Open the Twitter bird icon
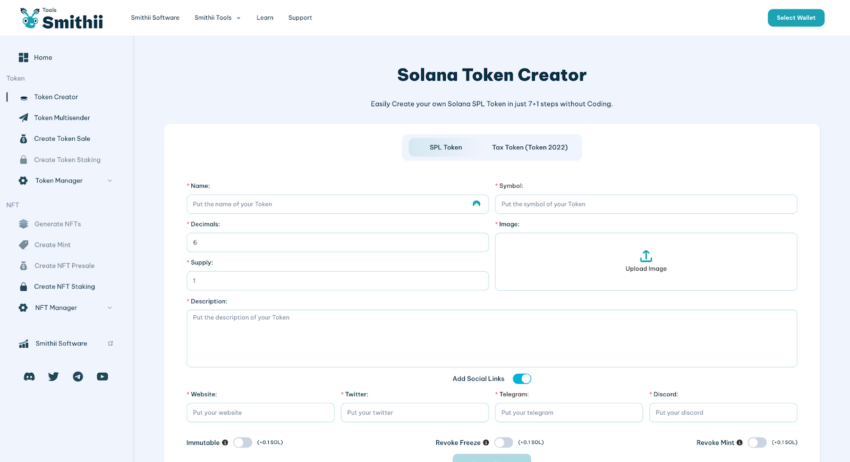Viewport: 850px width, 462px height. pos(53,376)
